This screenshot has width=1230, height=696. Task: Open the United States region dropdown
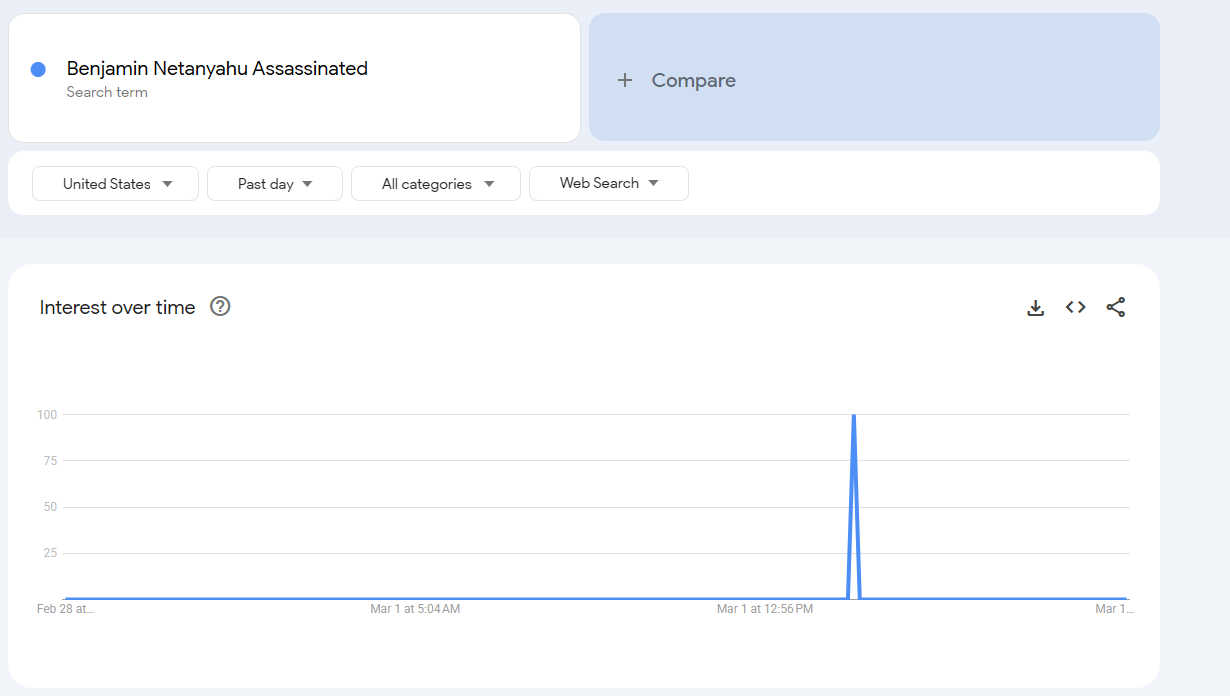pyautogui.click(x=116, y=183)
